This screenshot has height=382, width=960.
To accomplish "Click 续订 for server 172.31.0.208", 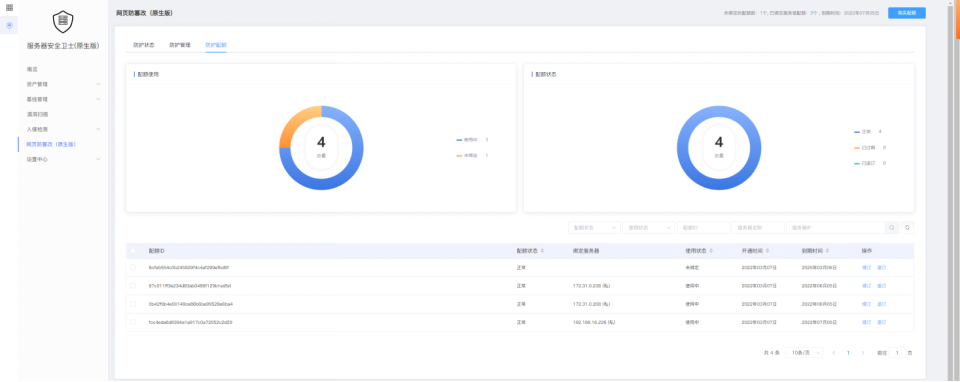I will 866,304.
